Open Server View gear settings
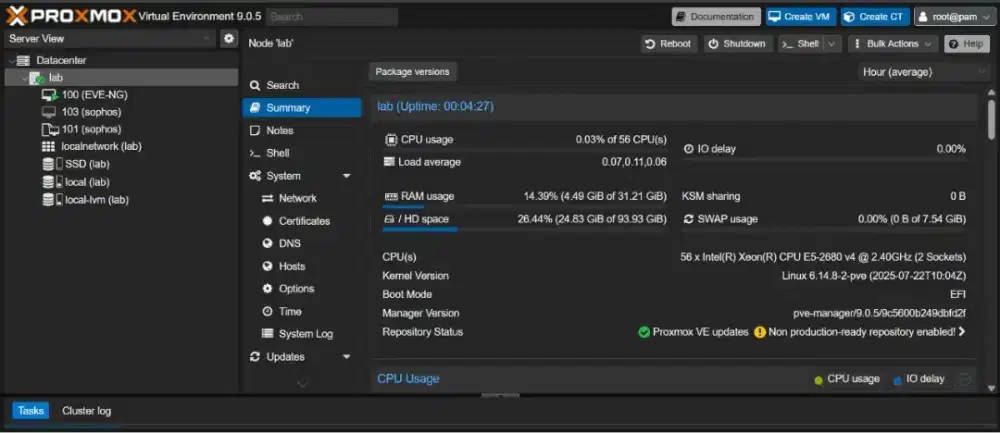1000x433 pixels. pyautogui.click(x=229, y=39)
